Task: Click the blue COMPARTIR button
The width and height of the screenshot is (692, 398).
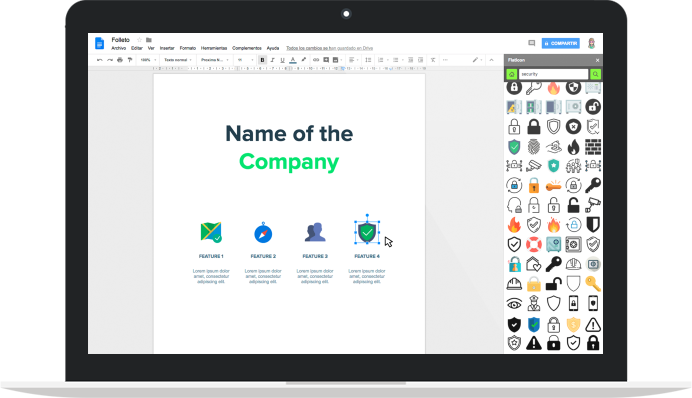Action: click(x=560, y=43)
